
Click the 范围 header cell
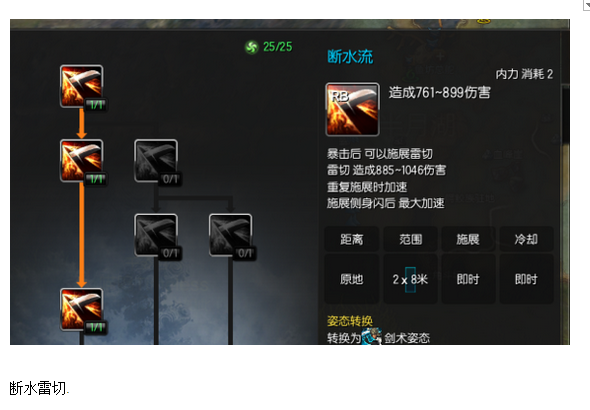[411, 239]
